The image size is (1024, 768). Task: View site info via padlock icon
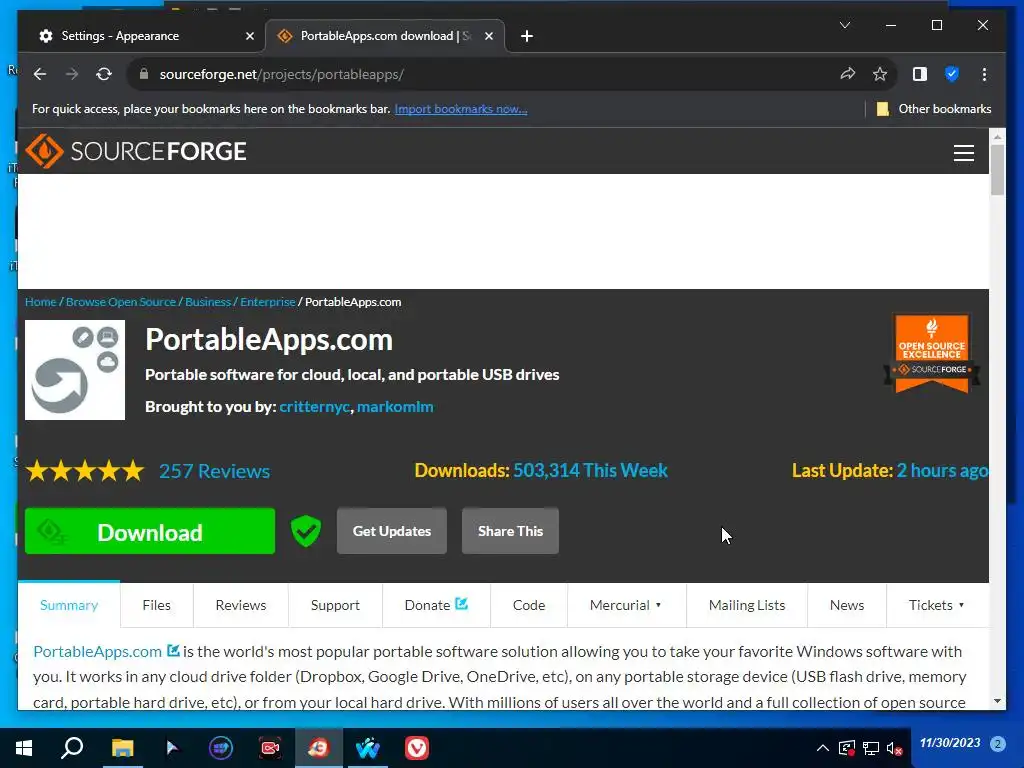(144, 74)
